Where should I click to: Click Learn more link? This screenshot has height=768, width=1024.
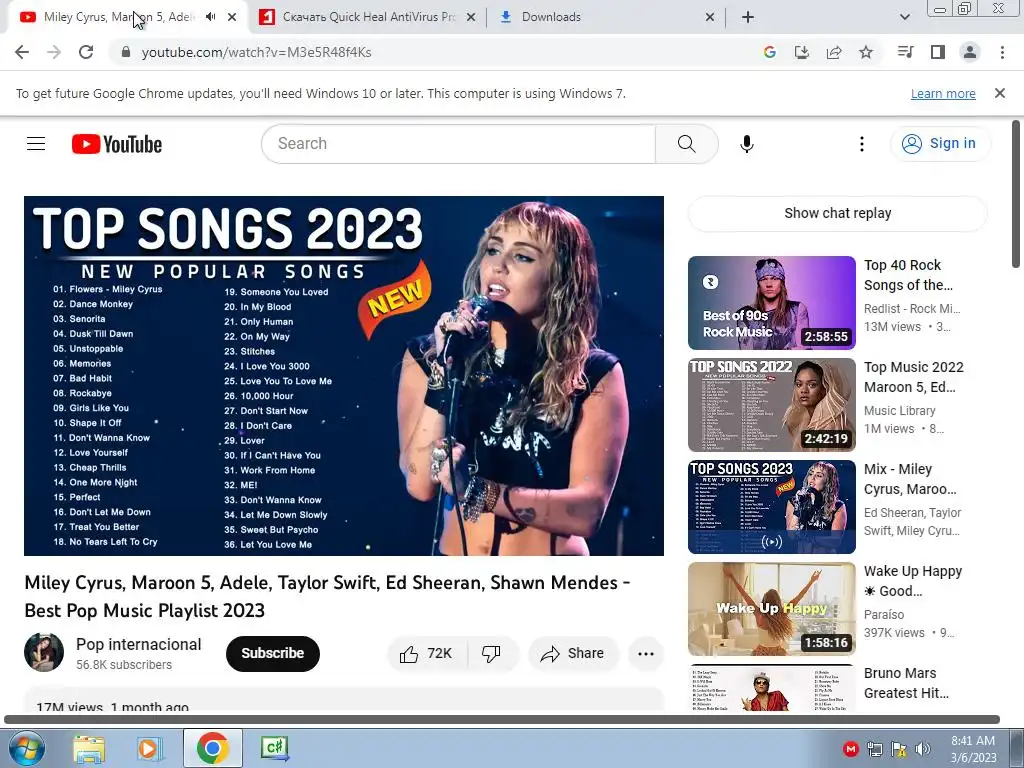pos(943,93)
